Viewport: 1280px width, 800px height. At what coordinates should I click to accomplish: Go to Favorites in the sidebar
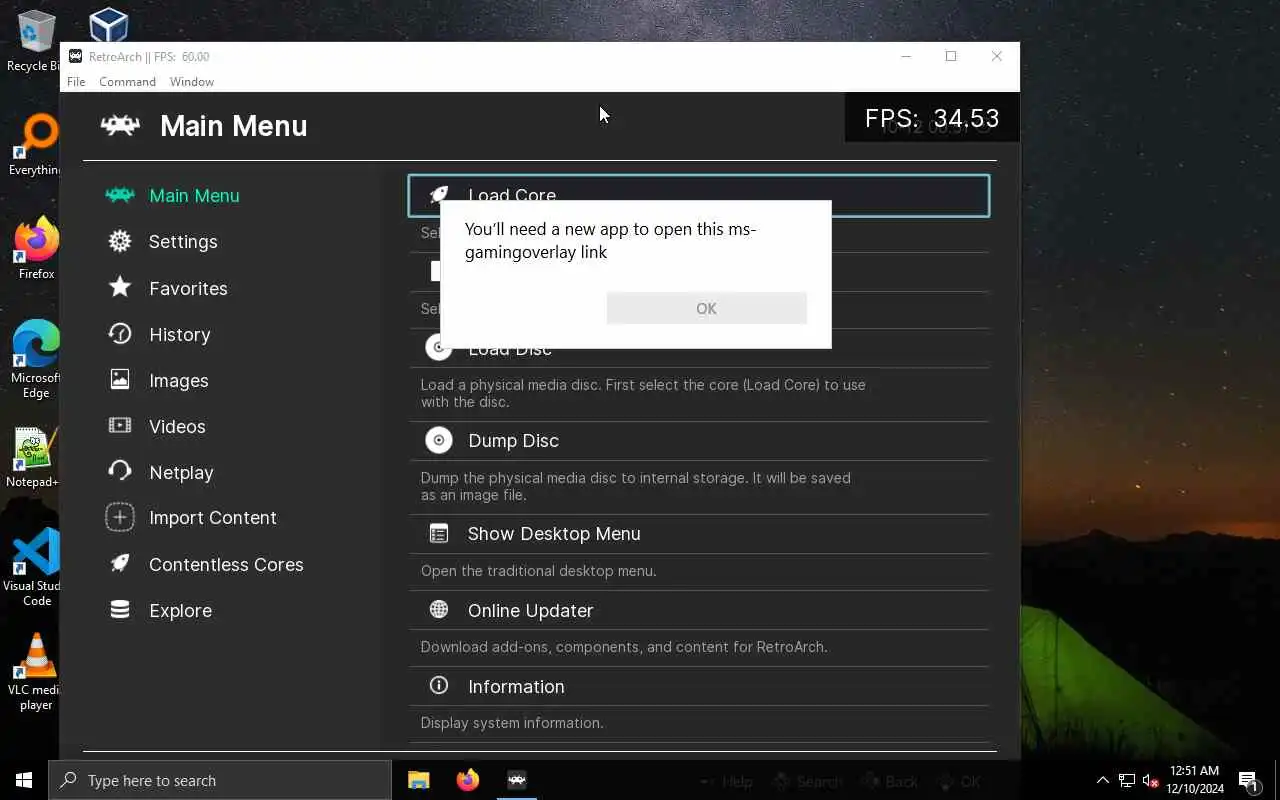point(188,288)
